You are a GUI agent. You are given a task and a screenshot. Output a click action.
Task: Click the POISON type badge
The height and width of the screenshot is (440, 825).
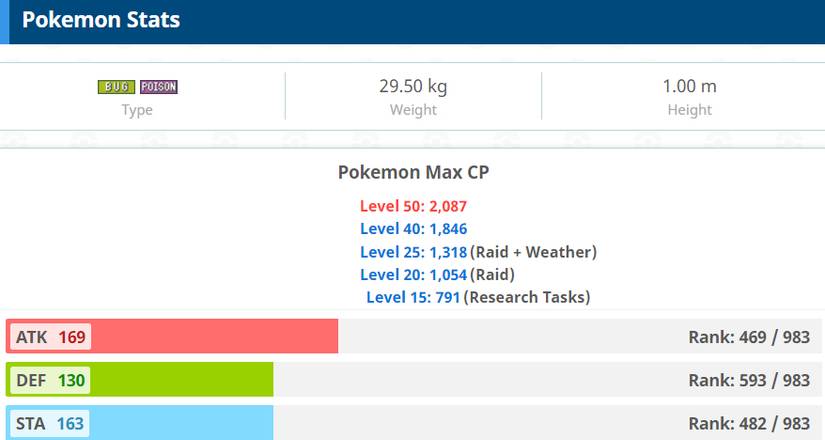pos(159,87)
